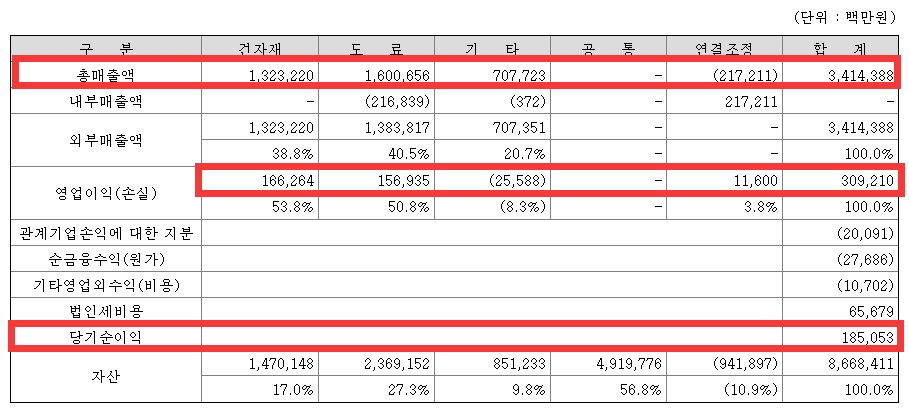This screenshot has width=909, height=409.
Task: Click the 관계기업손익에 대한 지분 label
Action: 105,234
